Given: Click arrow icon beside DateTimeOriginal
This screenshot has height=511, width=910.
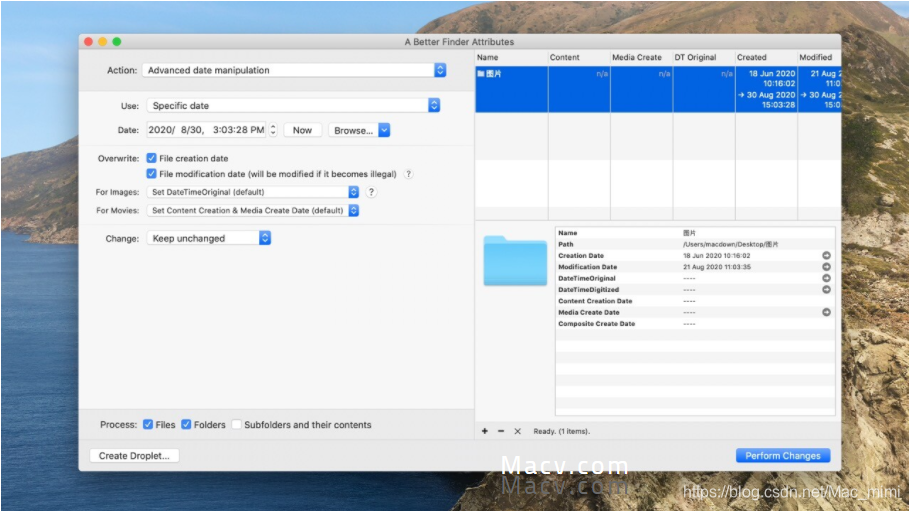Looking at the screenshot, I should [826, 278].
